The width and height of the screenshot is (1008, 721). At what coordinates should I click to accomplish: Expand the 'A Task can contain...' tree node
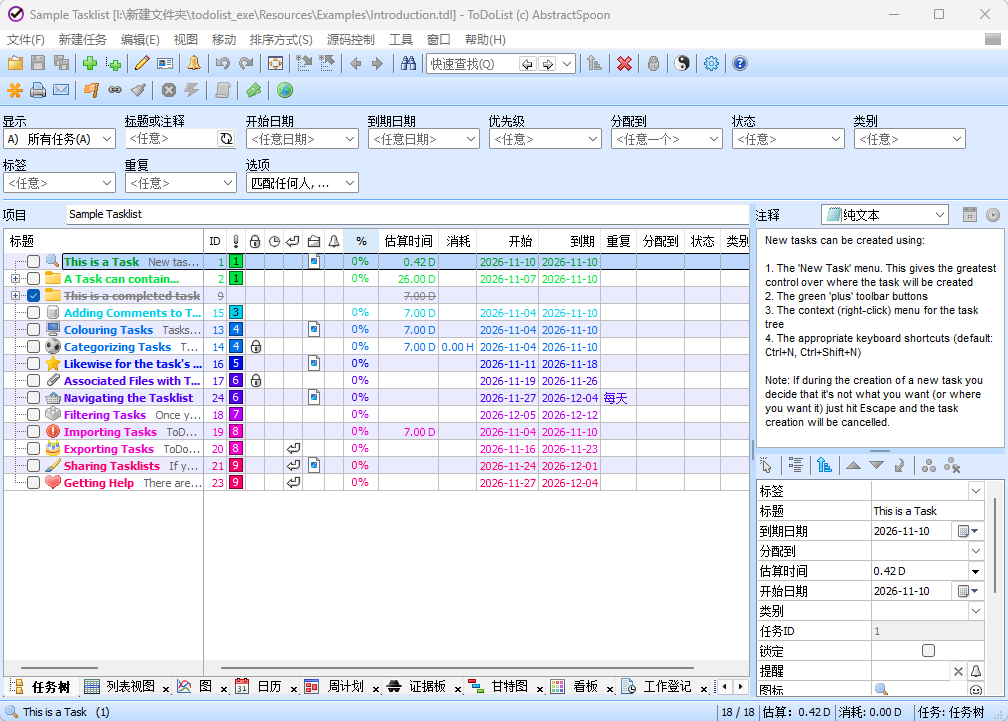pos(15,279)
